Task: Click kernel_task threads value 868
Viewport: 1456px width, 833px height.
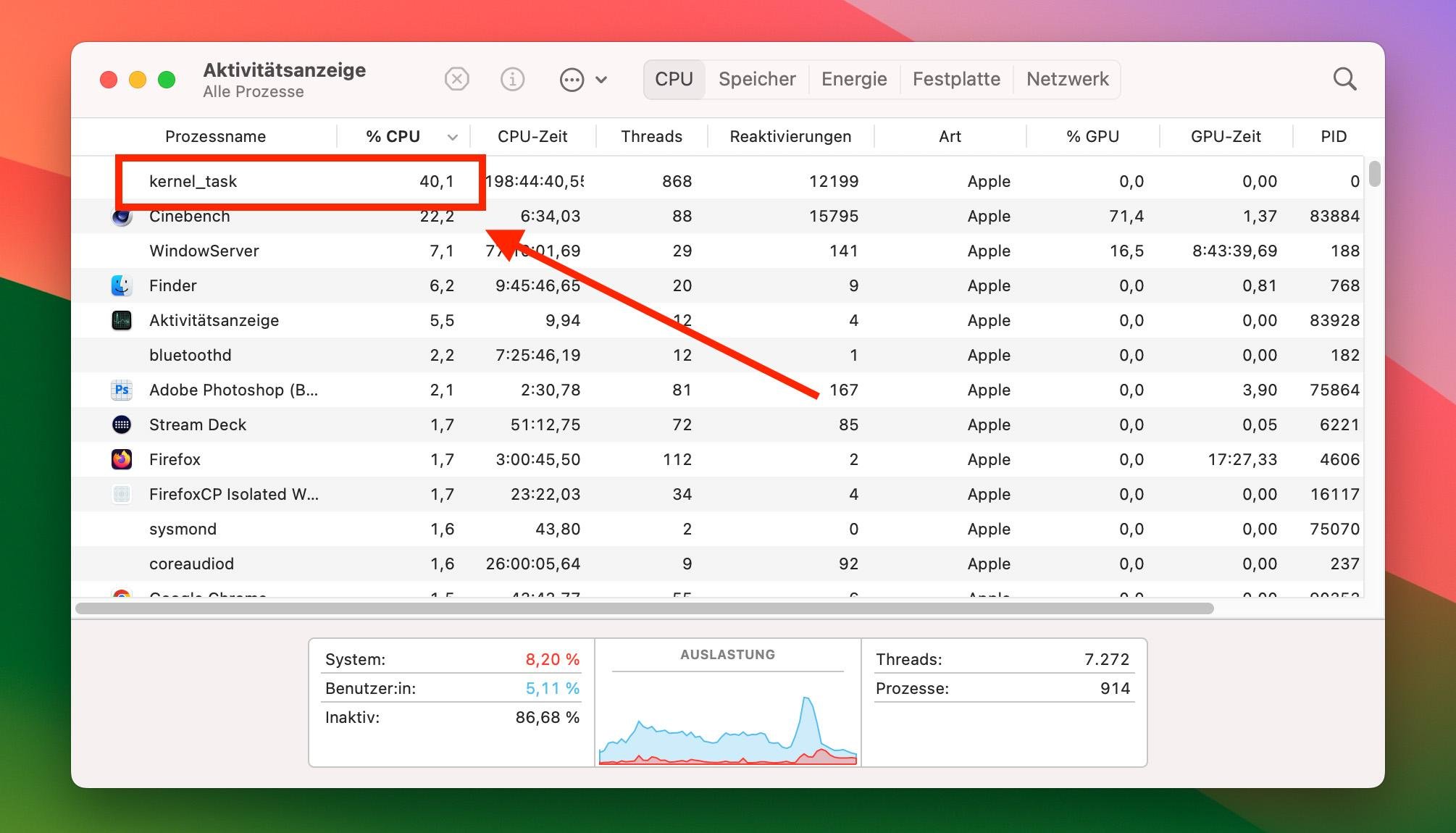Action: (x=677, y=181)
